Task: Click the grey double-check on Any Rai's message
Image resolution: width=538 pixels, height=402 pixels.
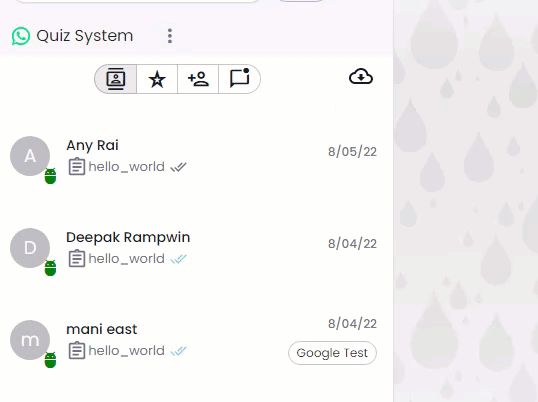Action: click(x=178, y=167)
